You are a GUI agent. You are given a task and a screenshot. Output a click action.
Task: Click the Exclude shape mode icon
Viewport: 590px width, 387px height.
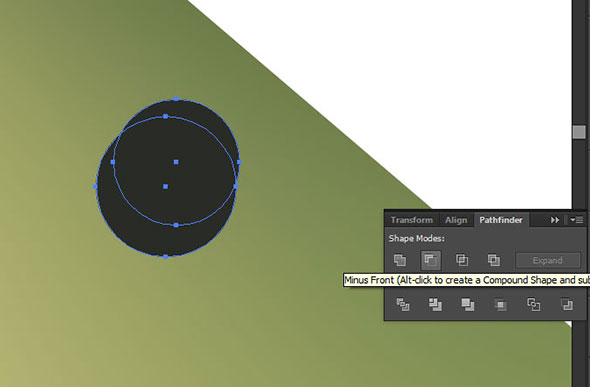pos(494,260)
